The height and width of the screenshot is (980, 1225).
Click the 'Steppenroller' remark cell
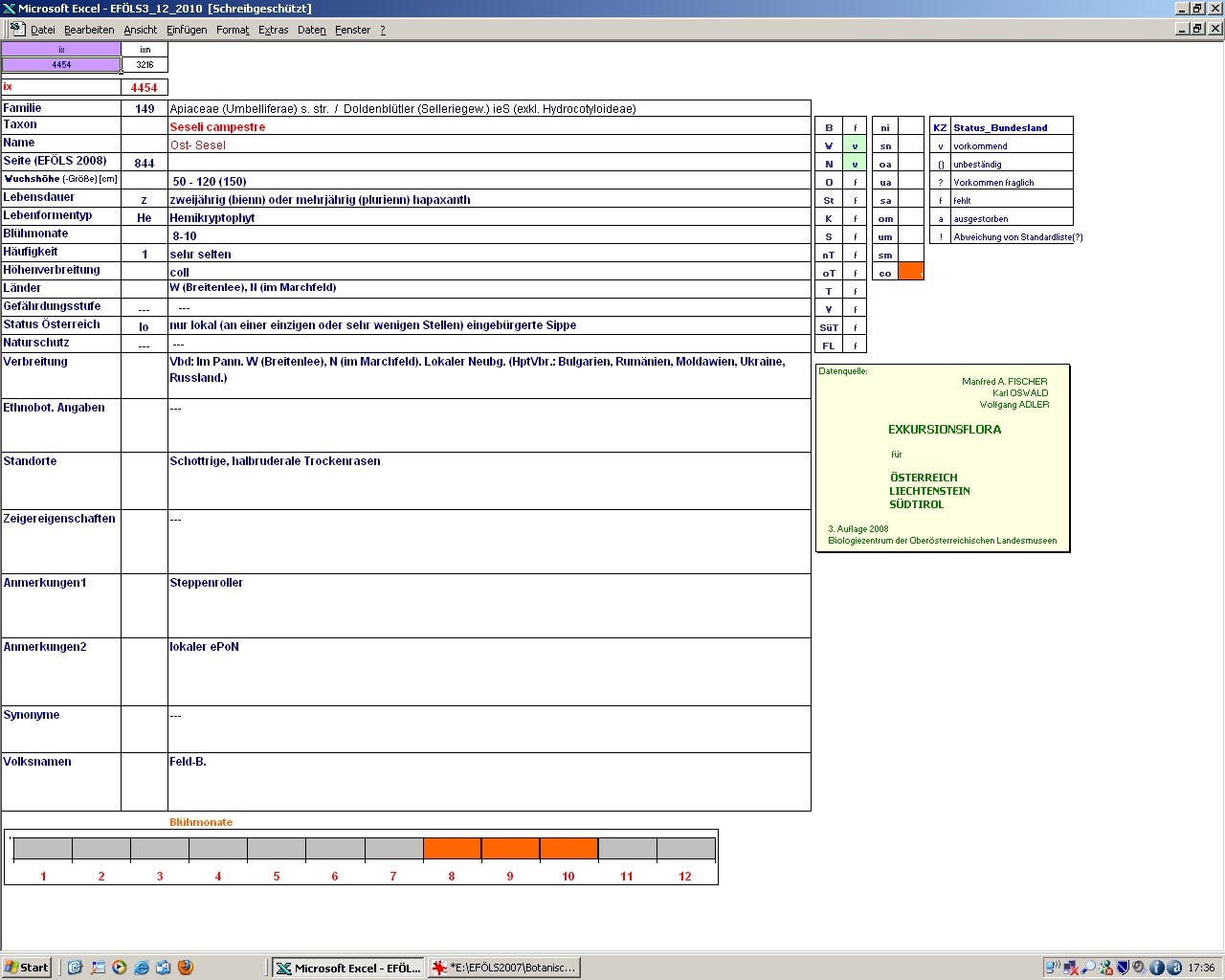click(x=489, y=606)
